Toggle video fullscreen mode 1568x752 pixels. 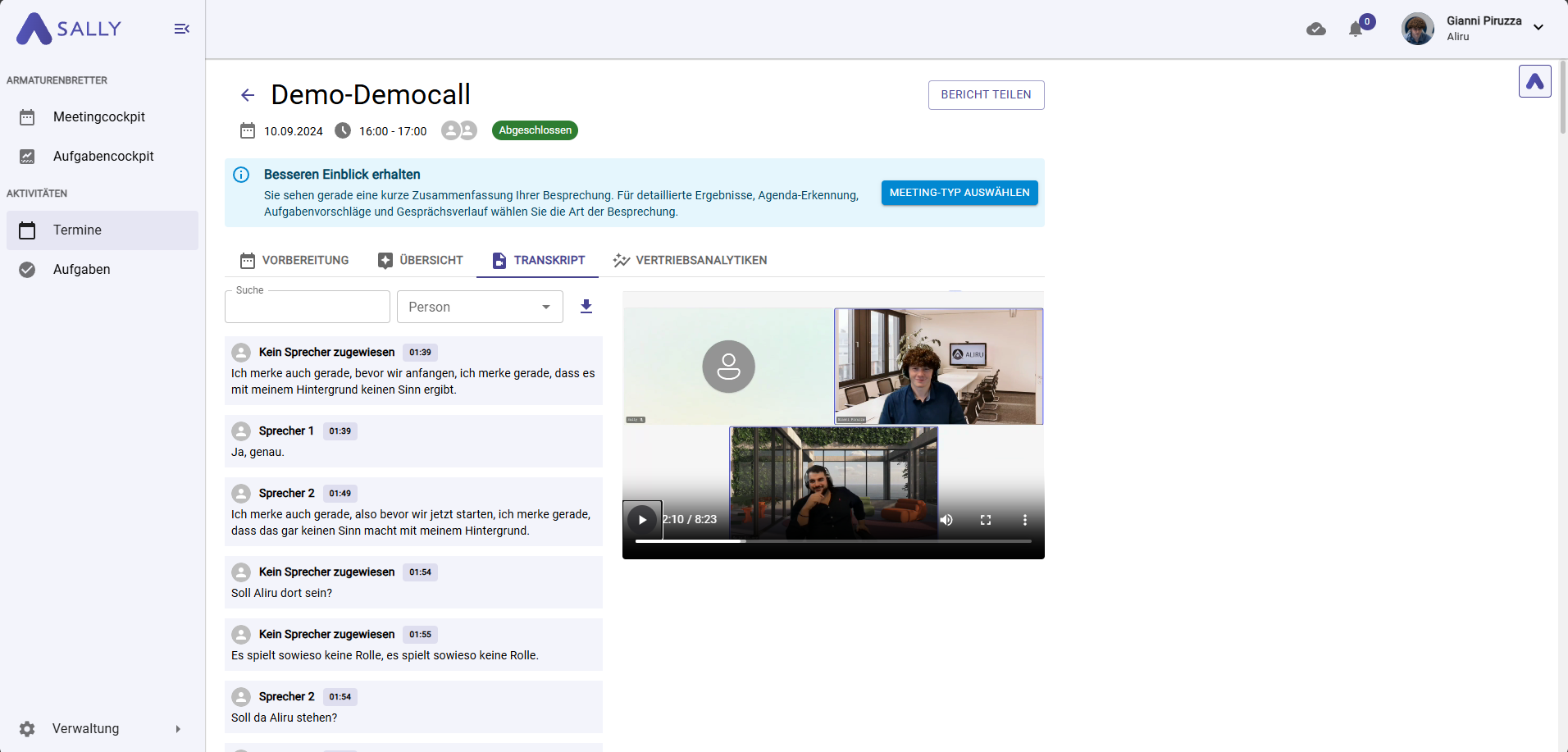coord(986,520)
